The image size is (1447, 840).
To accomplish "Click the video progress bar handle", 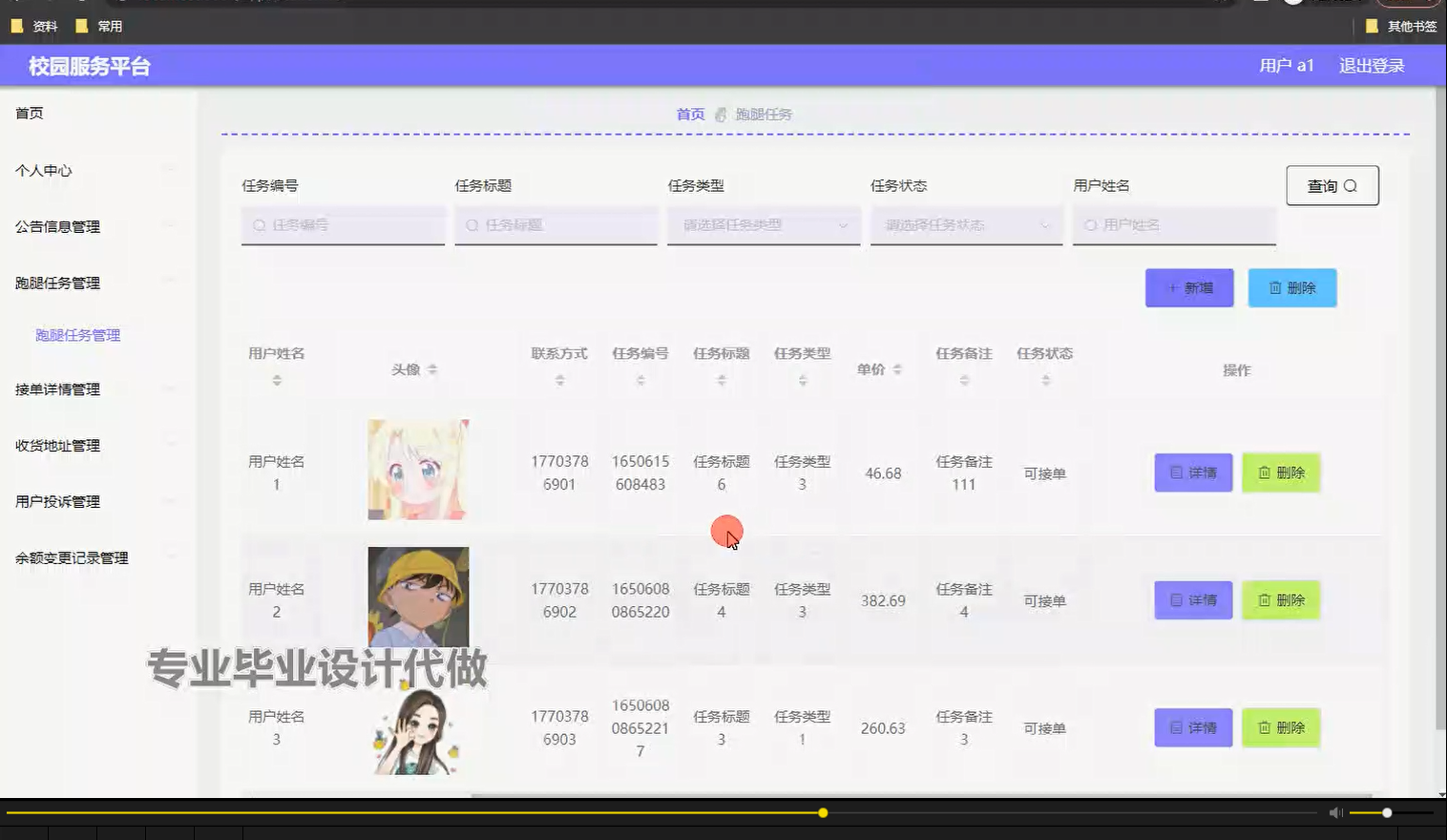I will coord(823,813).
